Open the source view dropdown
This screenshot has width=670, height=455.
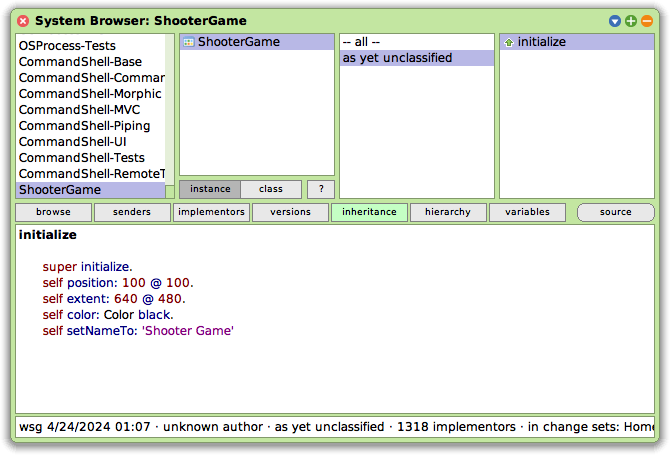tap(616, 212)
